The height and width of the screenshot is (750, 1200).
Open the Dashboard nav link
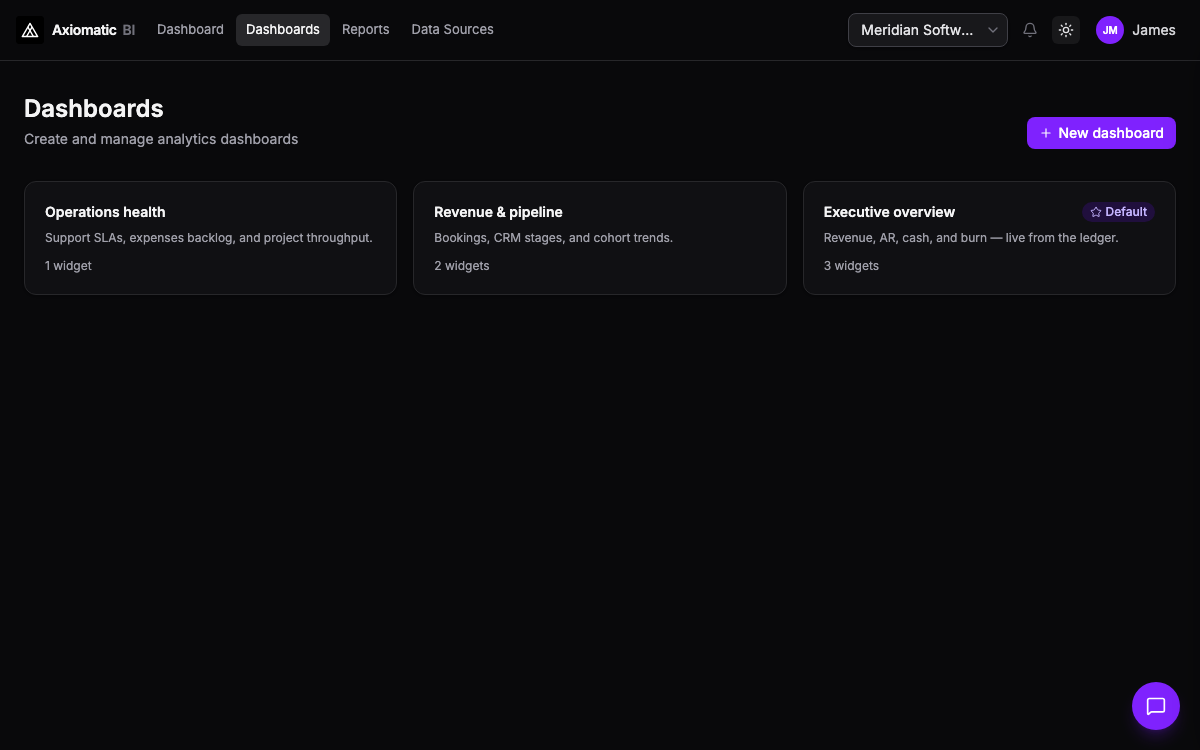click(190, 29)
